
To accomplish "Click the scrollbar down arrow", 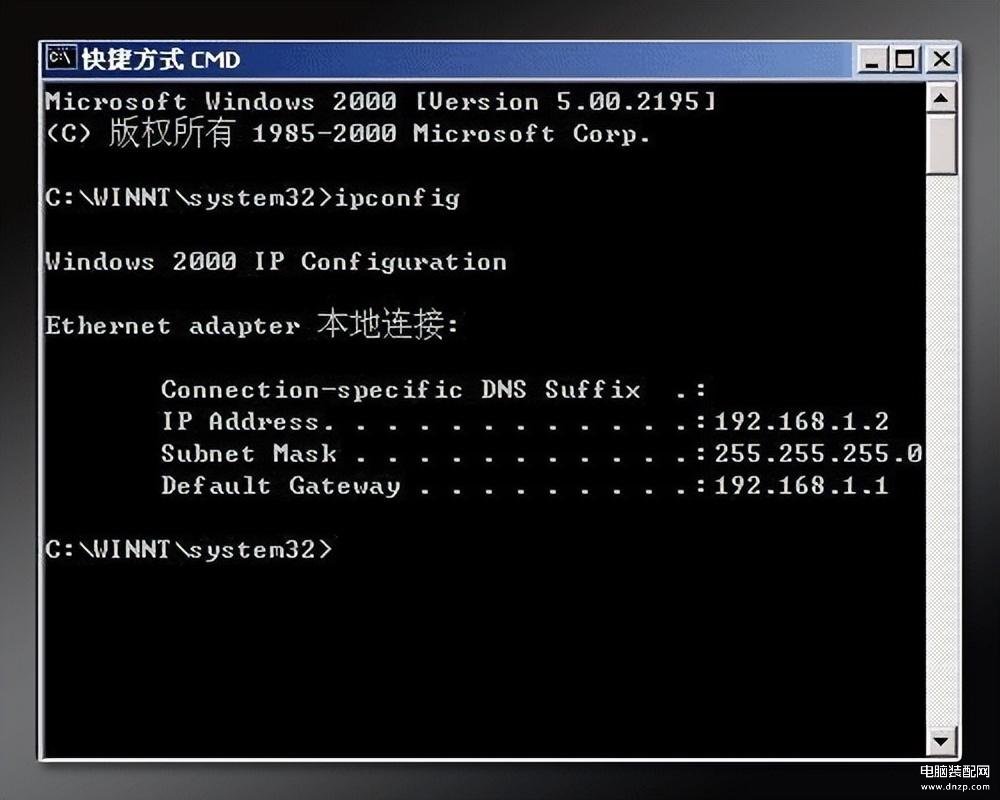I will pyautogui.click(x=941, y=741).
